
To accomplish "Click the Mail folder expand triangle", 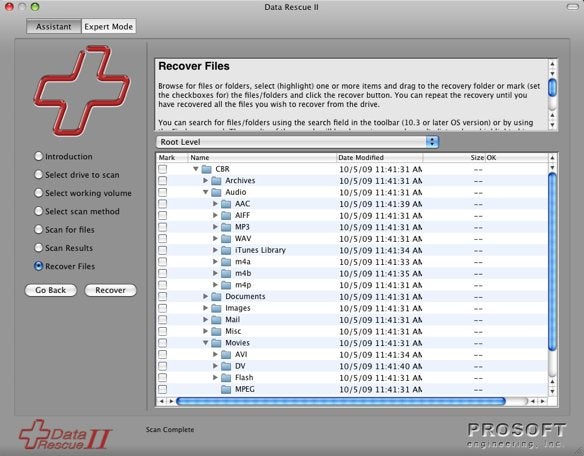I will [x=205, y=320].
